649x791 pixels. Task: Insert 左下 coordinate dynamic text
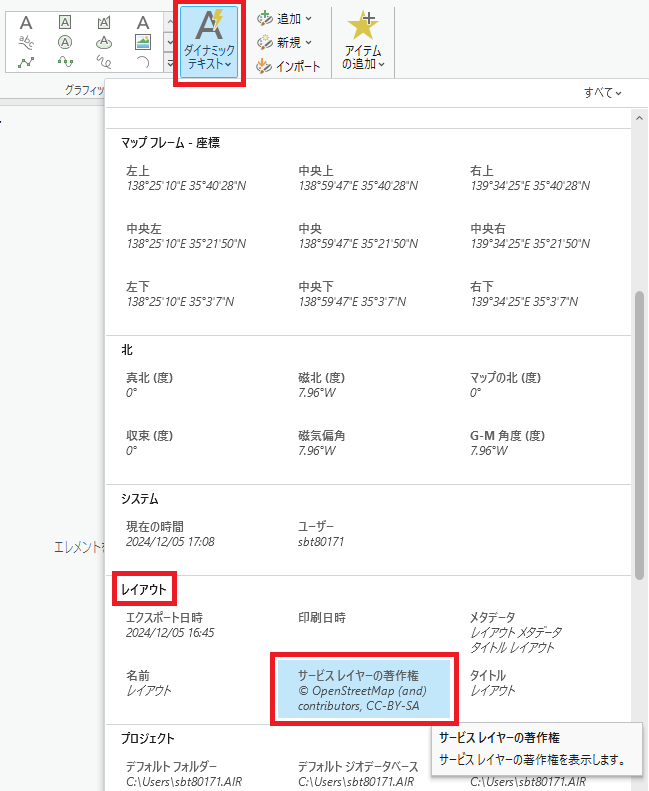[180, 295]
